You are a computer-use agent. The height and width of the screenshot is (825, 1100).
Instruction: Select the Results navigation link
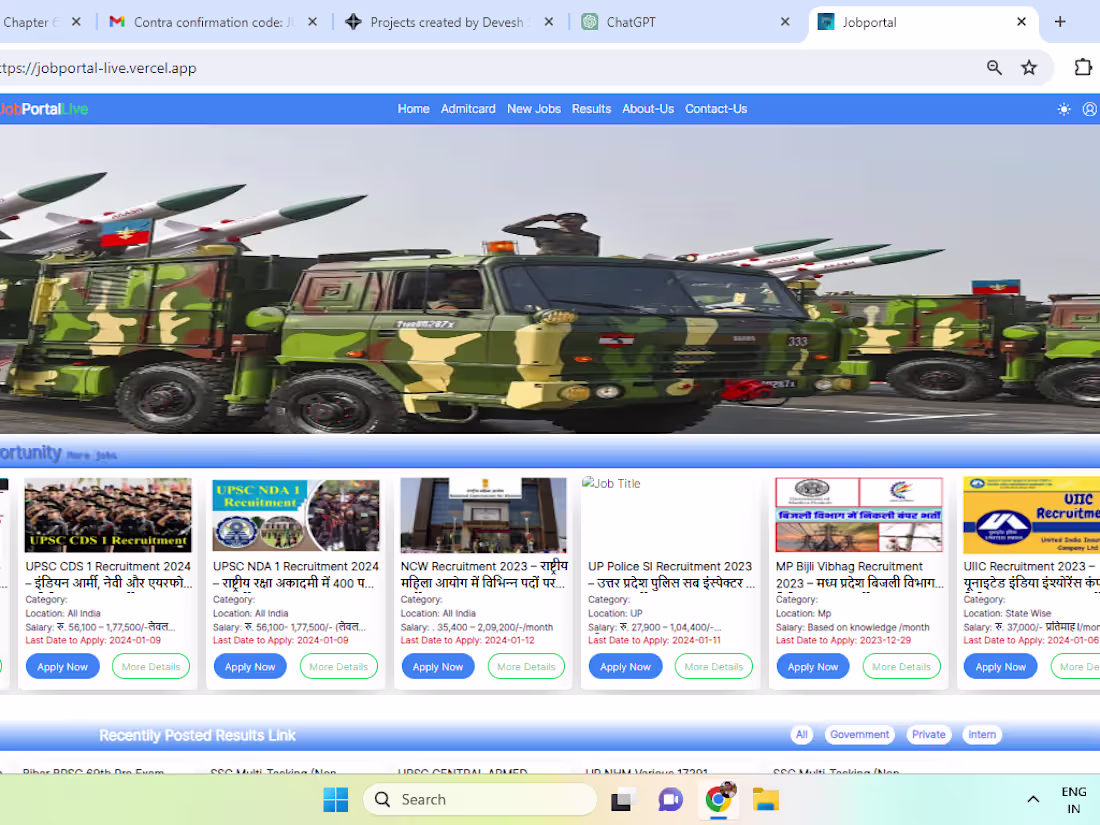[x=591, y=108]
